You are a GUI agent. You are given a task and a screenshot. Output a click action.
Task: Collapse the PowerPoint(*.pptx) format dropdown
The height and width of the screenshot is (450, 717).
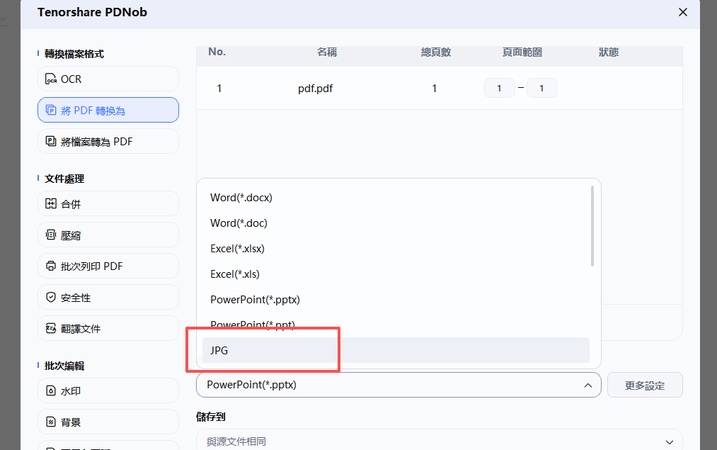(398, 385)
